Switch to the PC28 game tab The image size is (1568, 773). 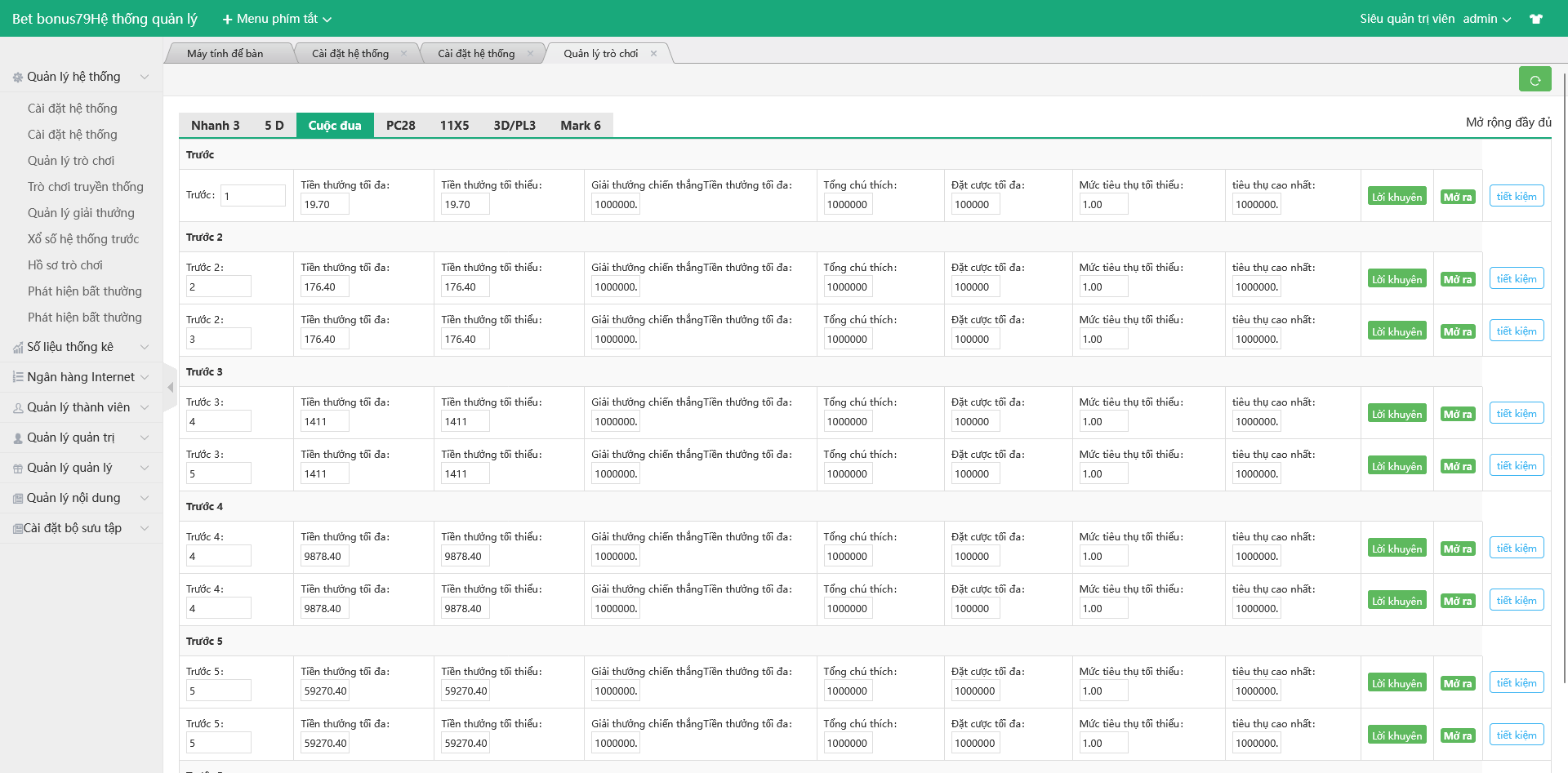[x=400, y=126]
